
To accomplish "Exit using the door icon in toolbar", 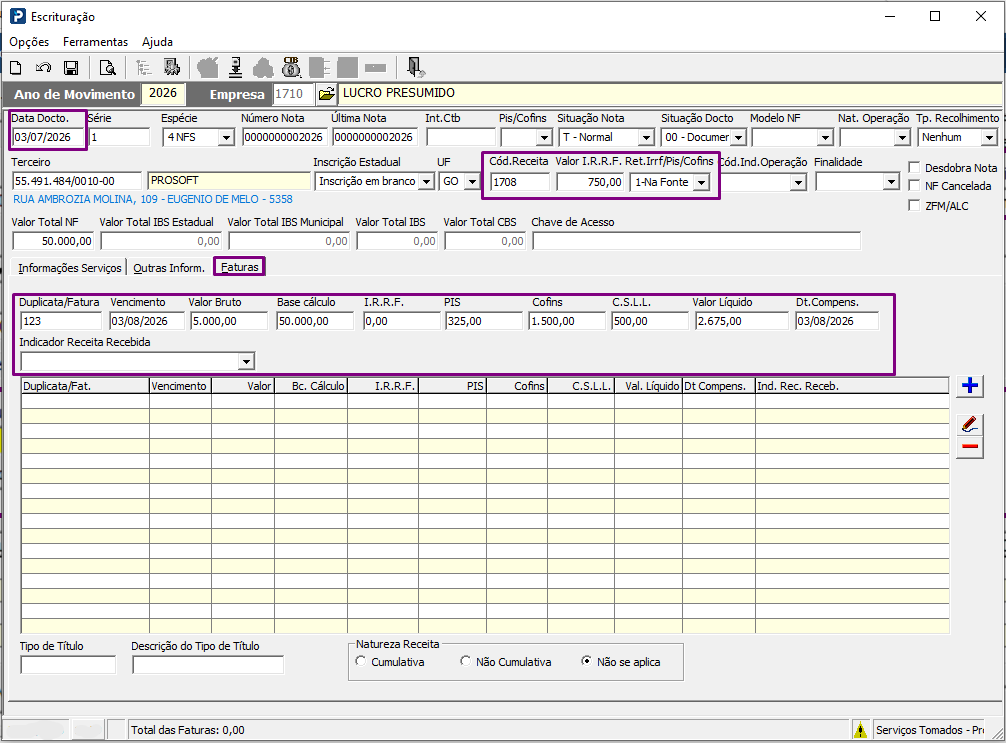I will pos(414,67).
